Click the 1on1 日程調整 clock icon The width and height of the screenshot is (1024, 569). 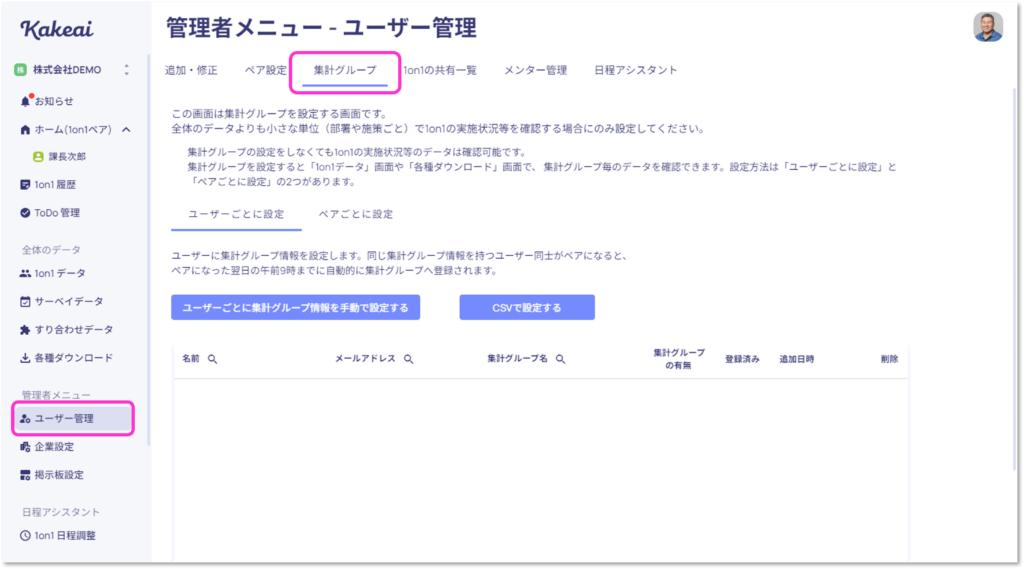[25, 536]
